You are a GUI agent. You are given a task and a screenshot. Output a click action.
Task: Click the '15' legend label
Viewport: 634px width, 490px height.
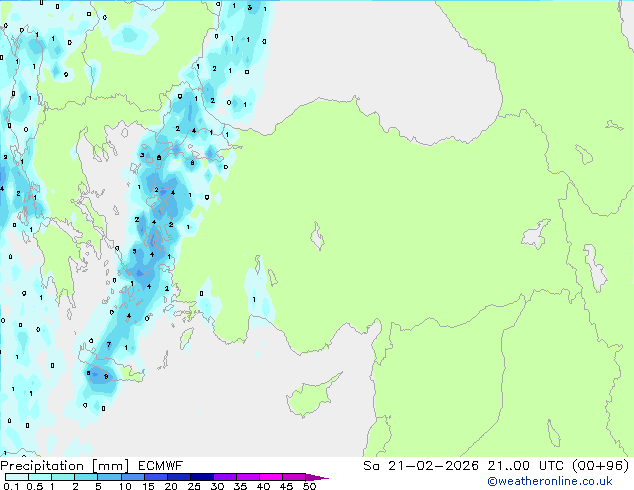tap(148, 486)
